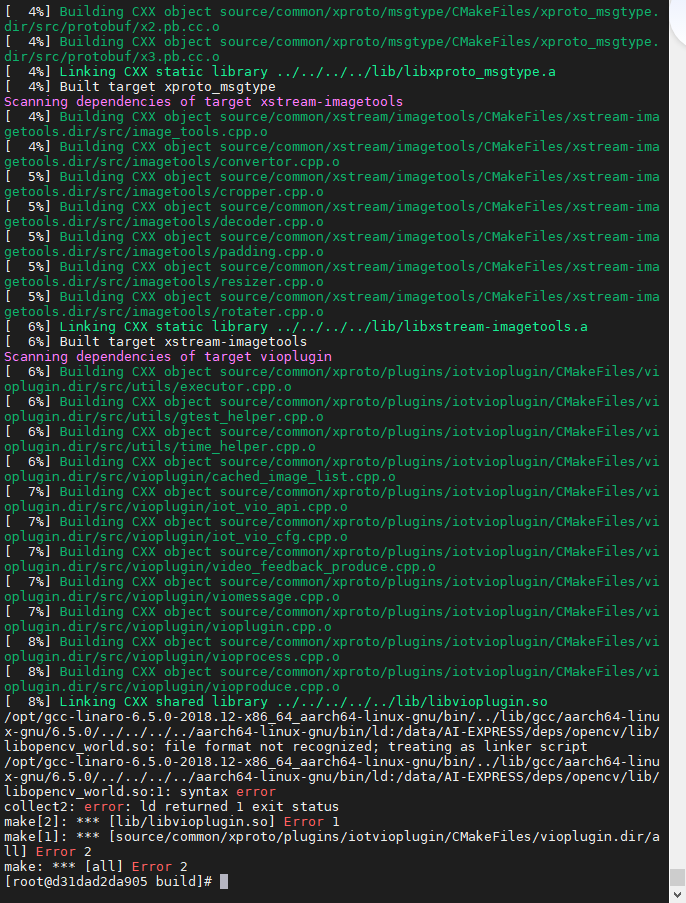Click "Scanning dependencies of target xstream-imagetools" line

(203, 101)
